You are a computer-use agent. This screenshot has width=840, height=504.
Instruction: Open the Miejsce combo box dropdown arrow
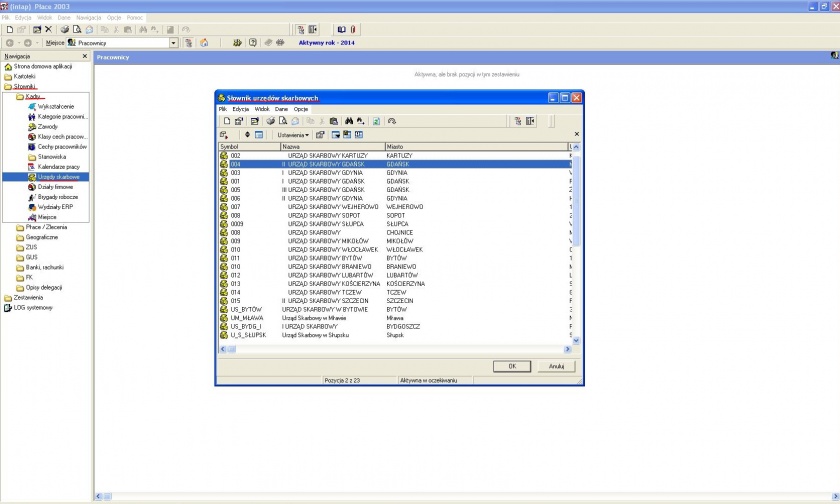174,43
